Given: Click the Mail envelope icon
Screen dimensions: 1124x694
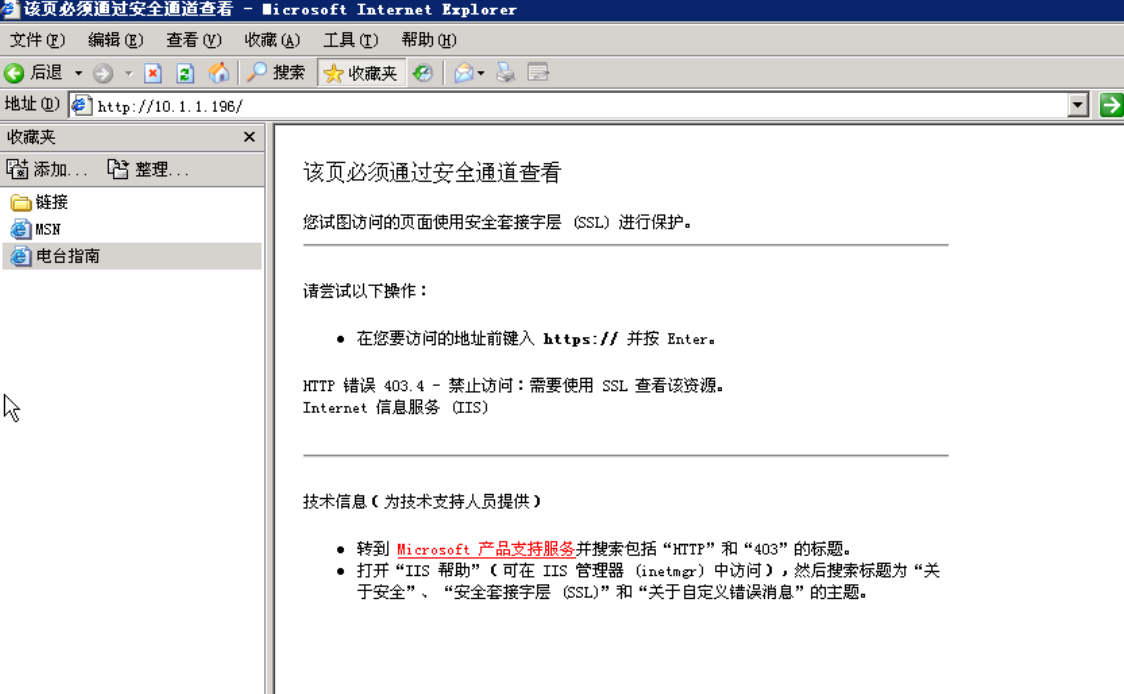Looking at the screenshot, I should (x=464, y=73).
